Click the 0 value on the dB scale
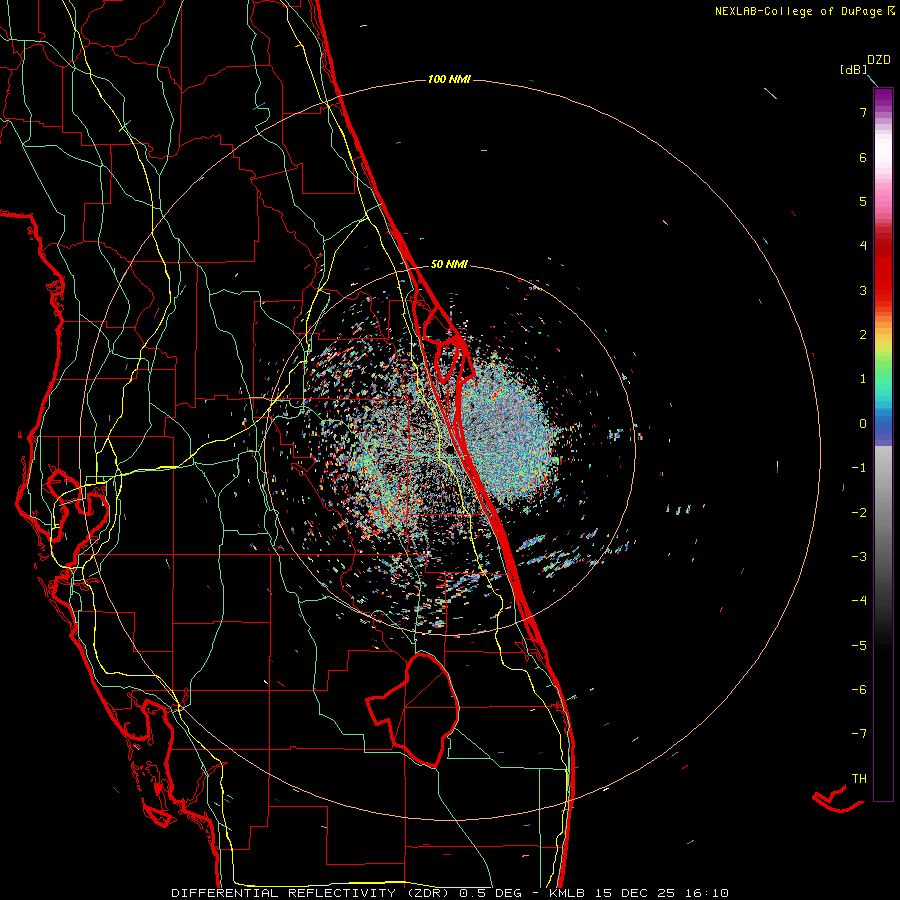 (x=863, y=424)
